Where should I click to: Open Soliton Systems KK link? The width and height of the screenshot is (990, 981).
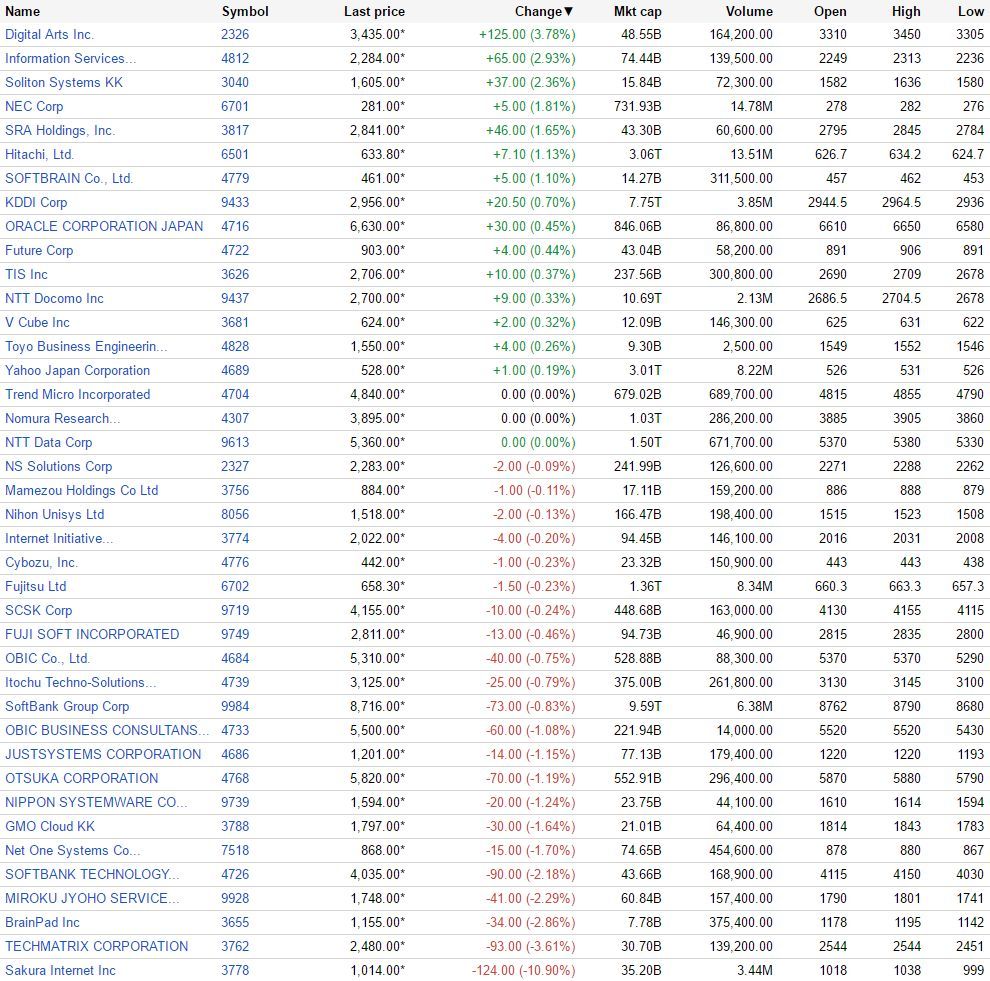point(64,82)
